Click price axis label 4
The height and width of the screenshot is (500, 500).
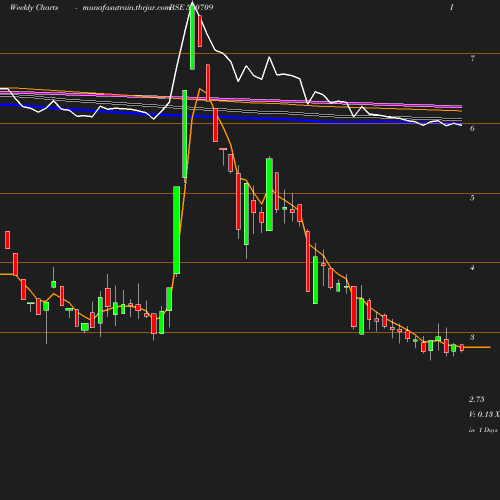[x=472, y=268]
